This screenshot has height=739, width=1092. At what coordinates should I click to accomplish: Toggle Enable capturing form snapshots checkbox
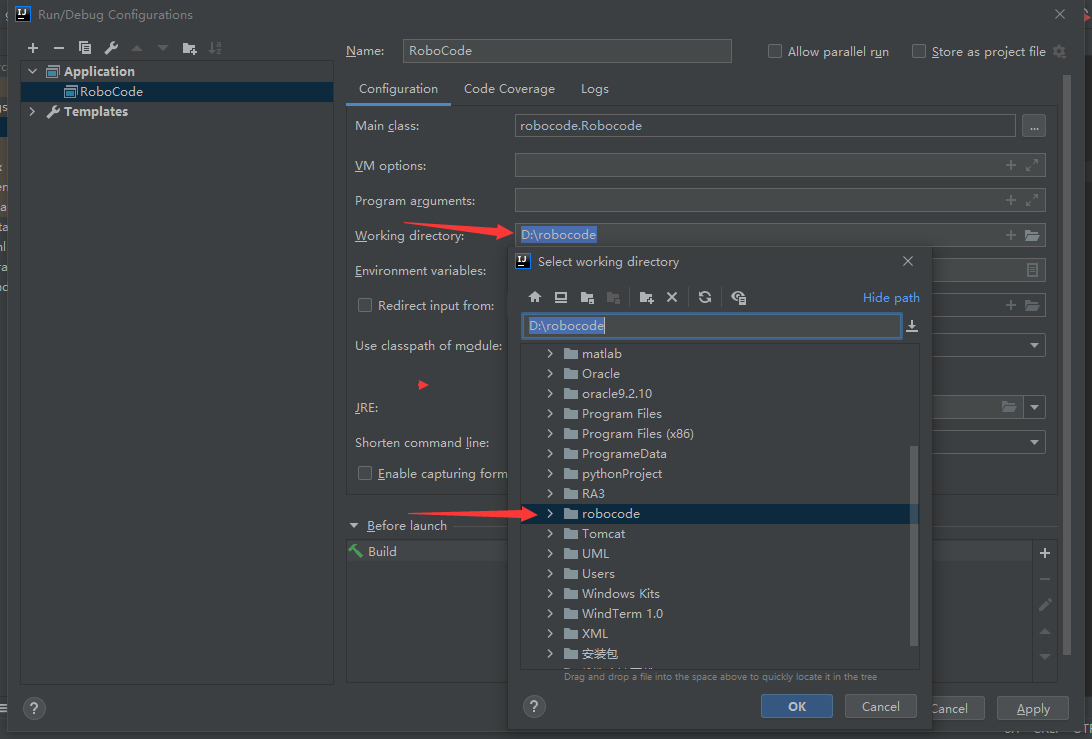[x=365, y=474]
